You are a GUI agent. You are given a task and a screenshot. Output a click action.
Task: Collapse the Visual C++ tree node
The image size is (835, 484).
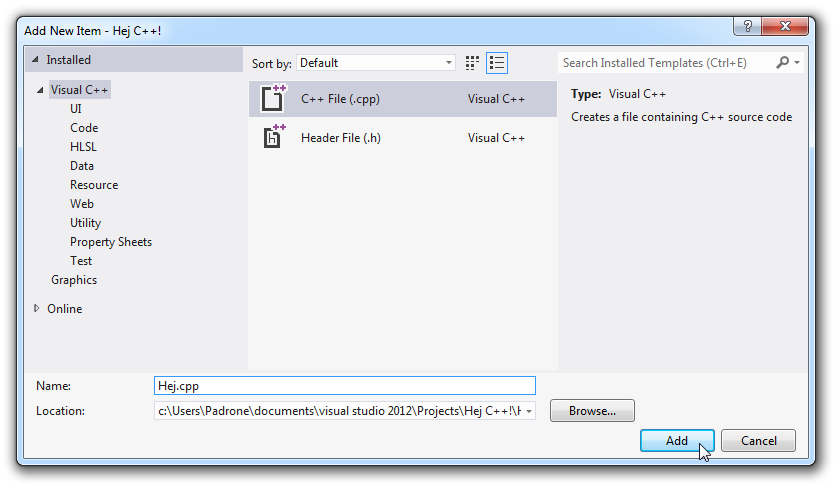(40, 90)
